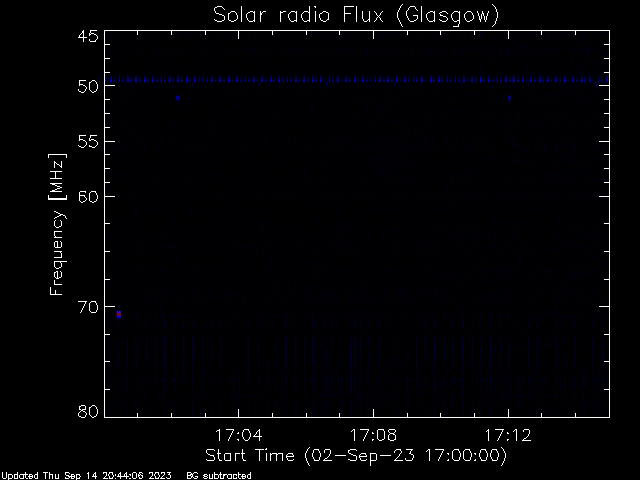This screenshot has height=480, width=640.
Task: Click the red-blue signal spot near 70 MHz
Action: click(x=119, y=314)
